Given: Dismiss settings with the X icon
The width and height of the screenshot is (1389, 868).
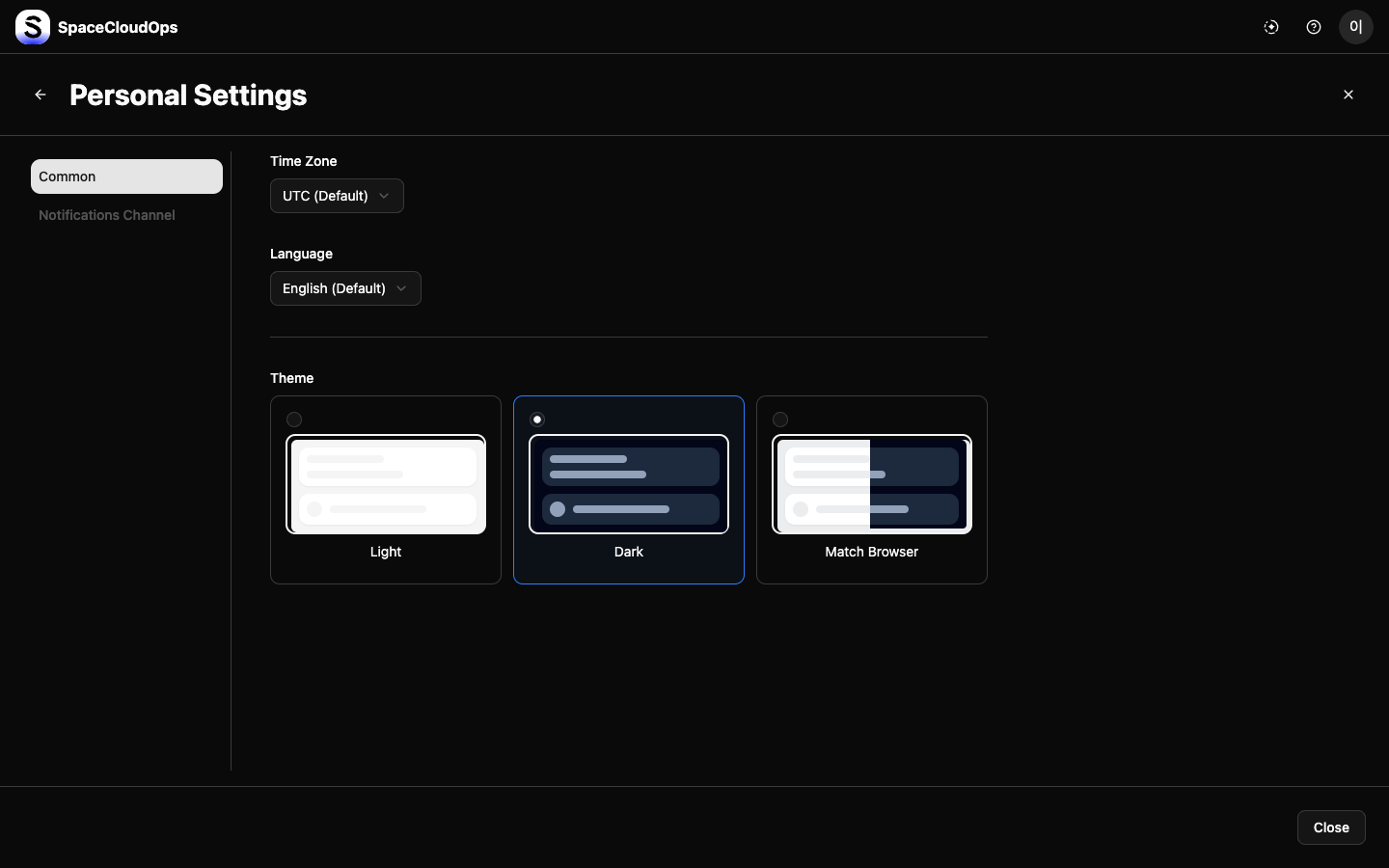Looking at the screenshot, I should pos(1348,95).
